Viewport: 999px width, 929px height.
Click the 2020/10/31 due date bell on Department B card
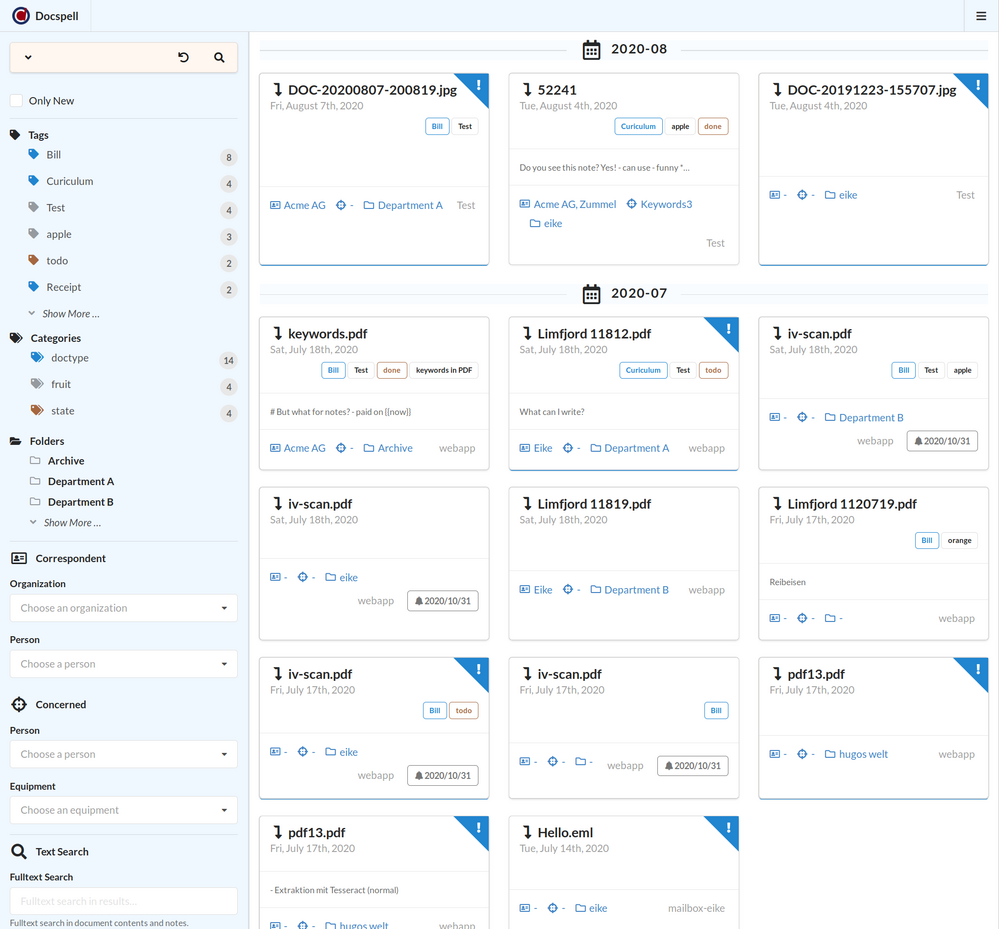(x=942, y=441)
